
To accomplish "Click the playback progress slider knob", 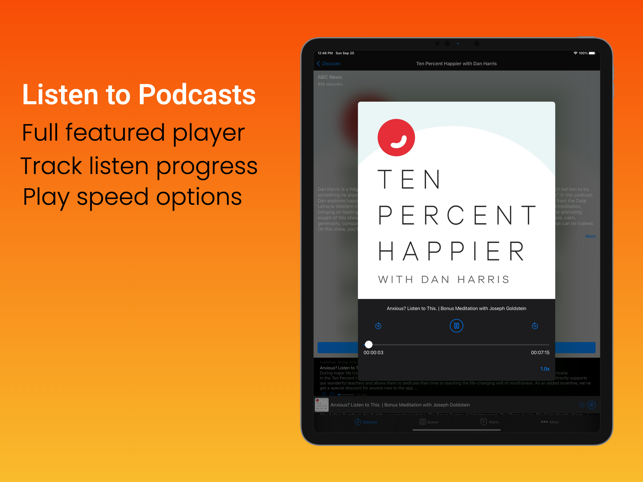I will pos(369,344).
